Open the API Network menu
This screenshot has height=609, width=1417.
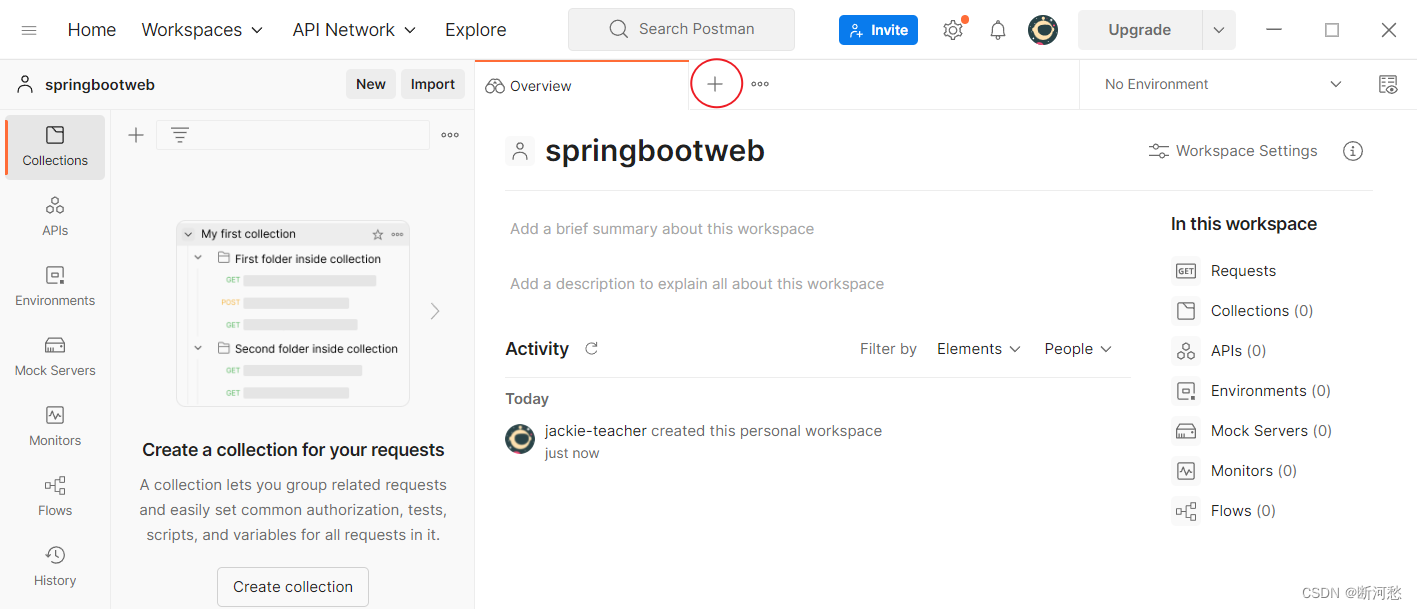coord(353,29)
